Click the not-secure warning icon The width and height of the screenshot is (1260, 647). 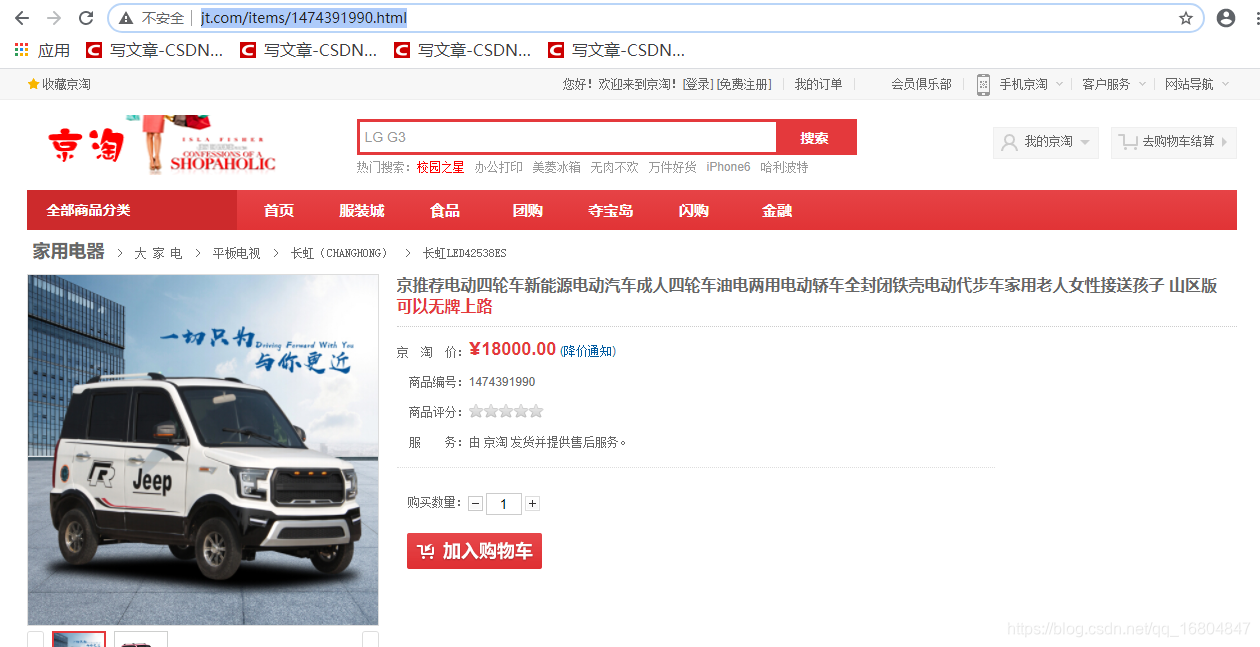coord(125,18)
